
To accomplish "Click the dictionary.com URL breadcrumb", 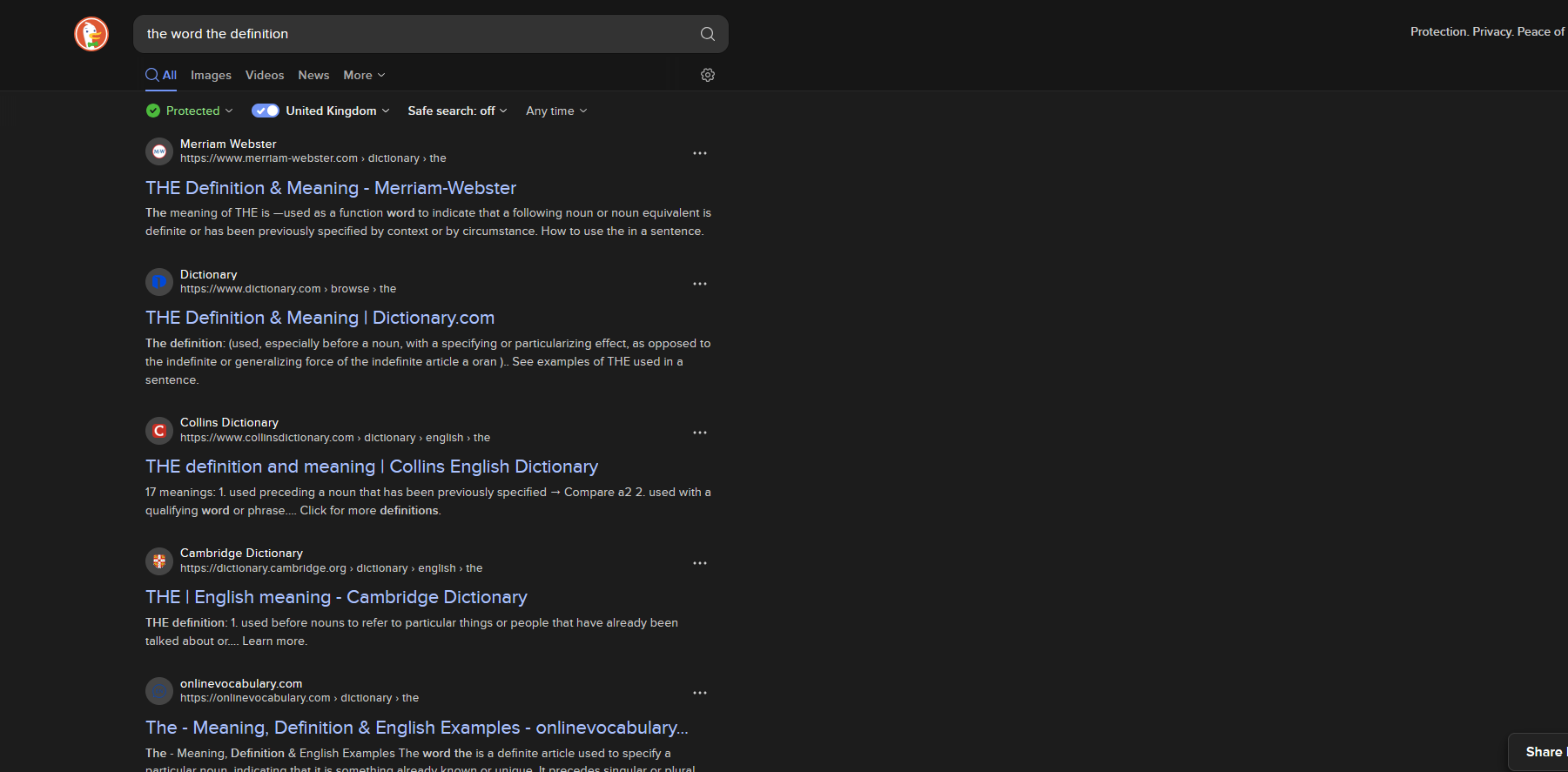I will click(288, 289).
